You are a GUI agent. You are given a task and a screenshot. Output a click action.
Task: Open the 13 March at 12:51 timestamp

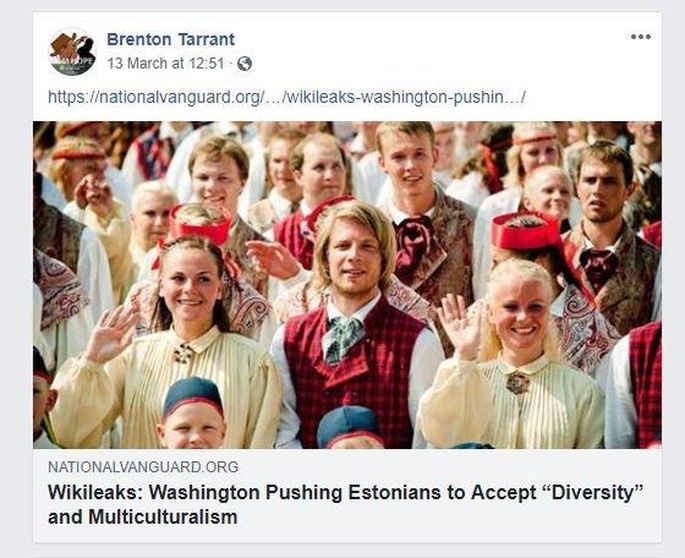166,64
